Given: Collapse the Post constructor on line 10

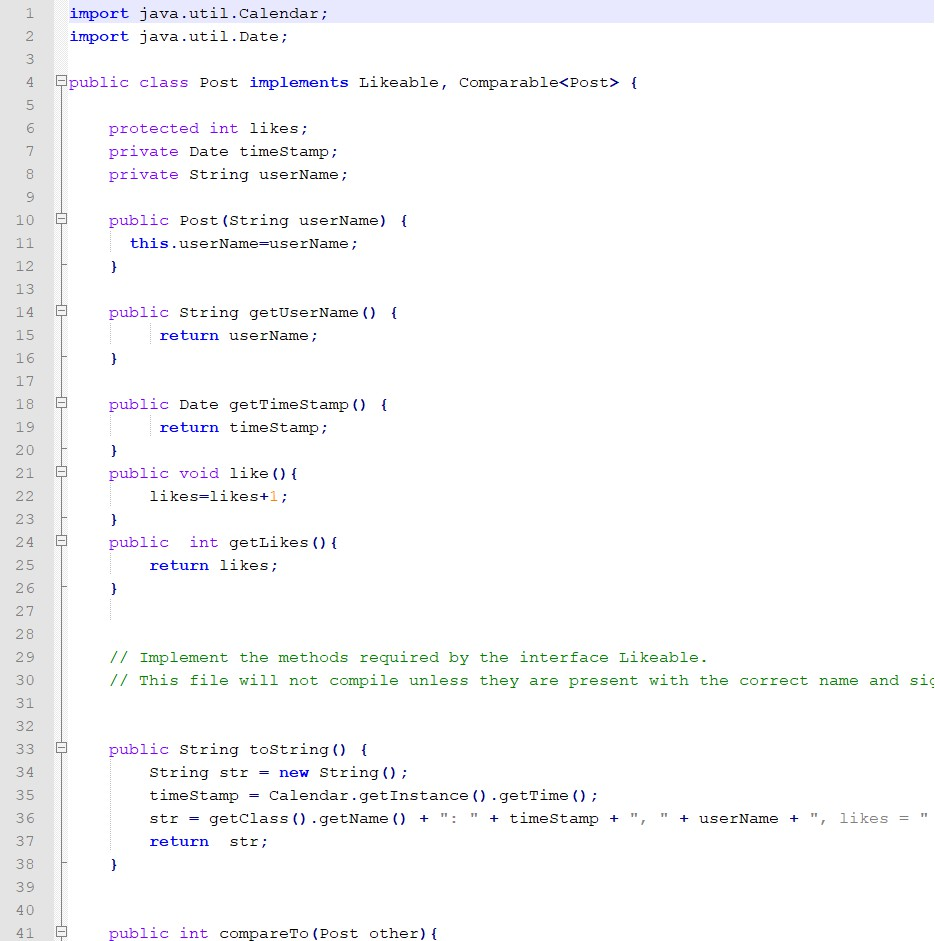Looking at the screenshot, I should point(61,220).
